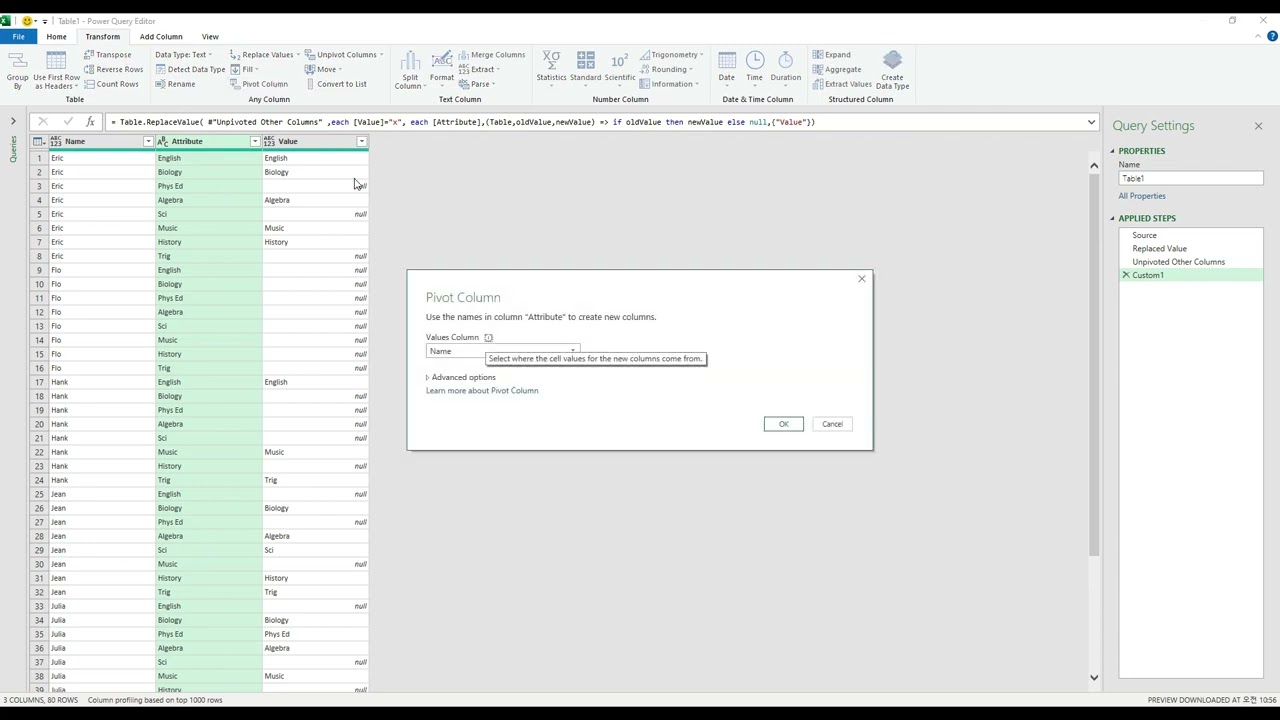The image size is (1280, 720).
Task: Expand Advanced options in Pivot Column
Action: click(461, 377)
